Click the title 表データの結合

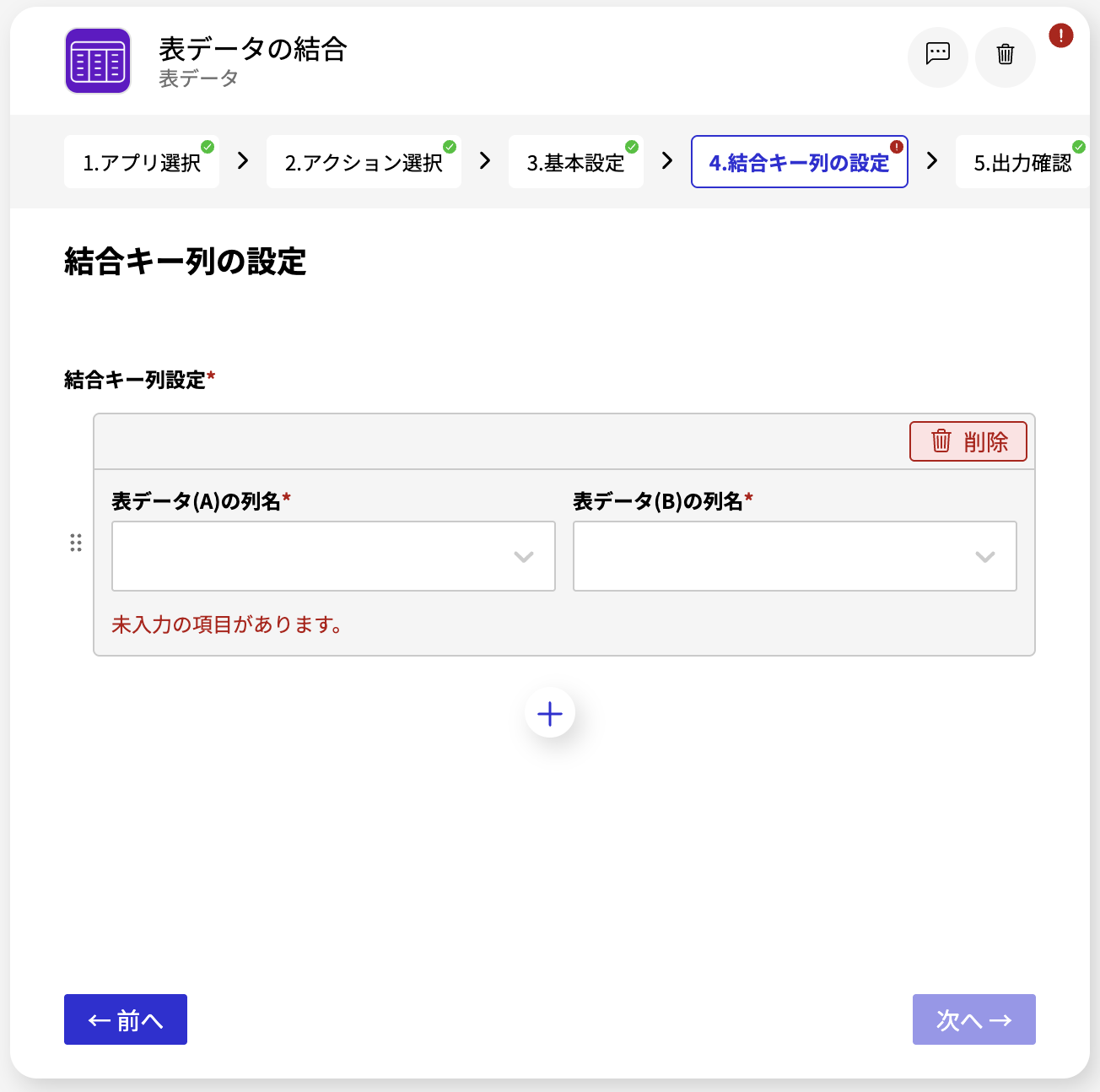click(x=253, y=49)
